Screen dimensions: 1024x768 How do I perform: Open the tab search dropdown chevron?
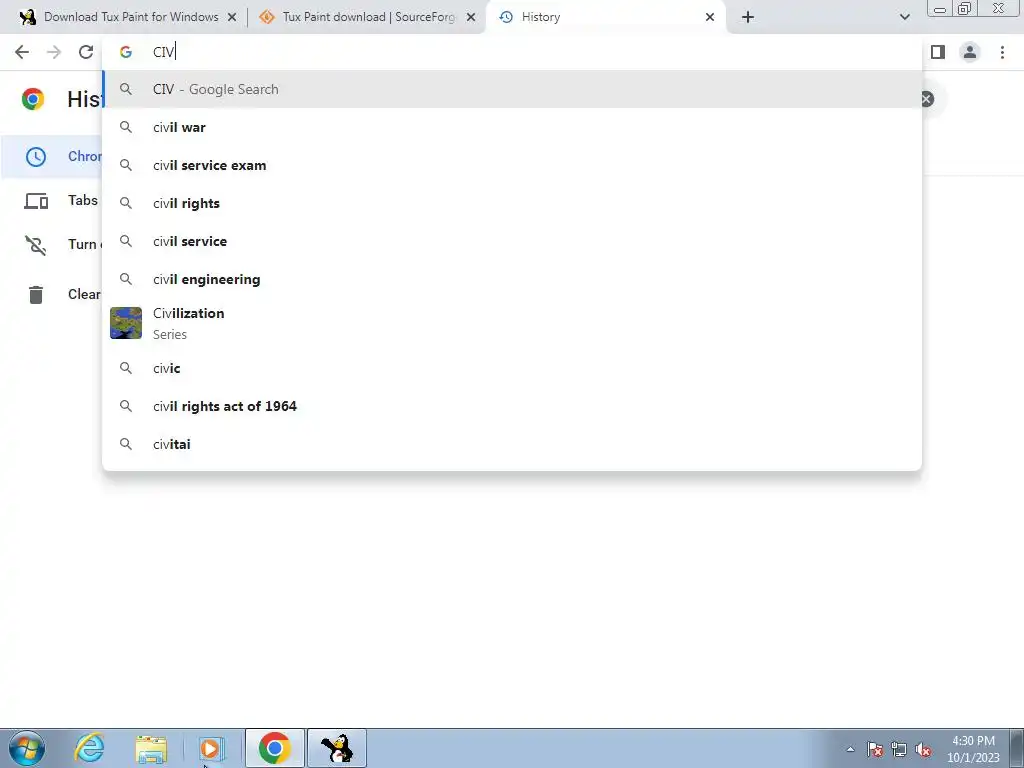click(904, 17)
